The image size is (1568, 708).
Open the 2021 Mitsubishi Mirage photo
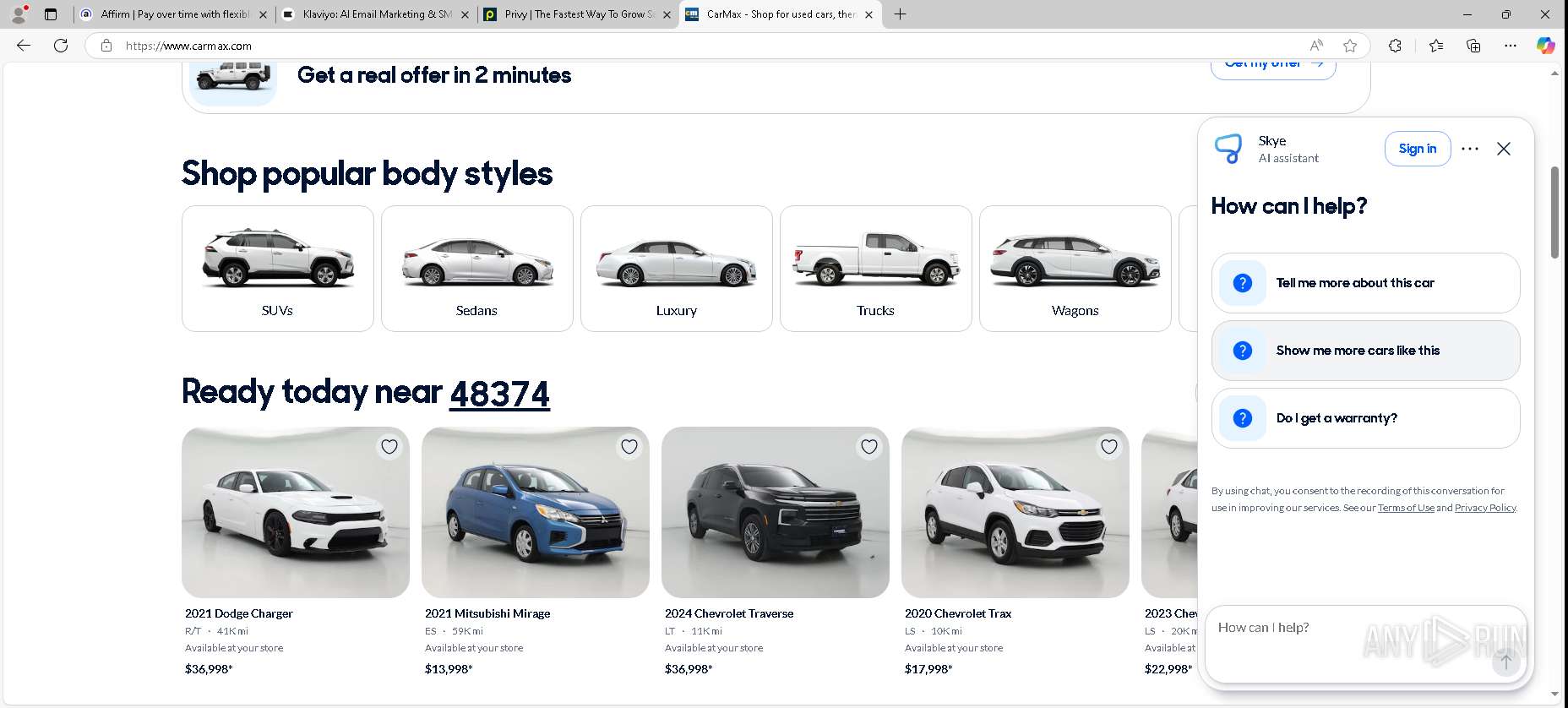536,512
